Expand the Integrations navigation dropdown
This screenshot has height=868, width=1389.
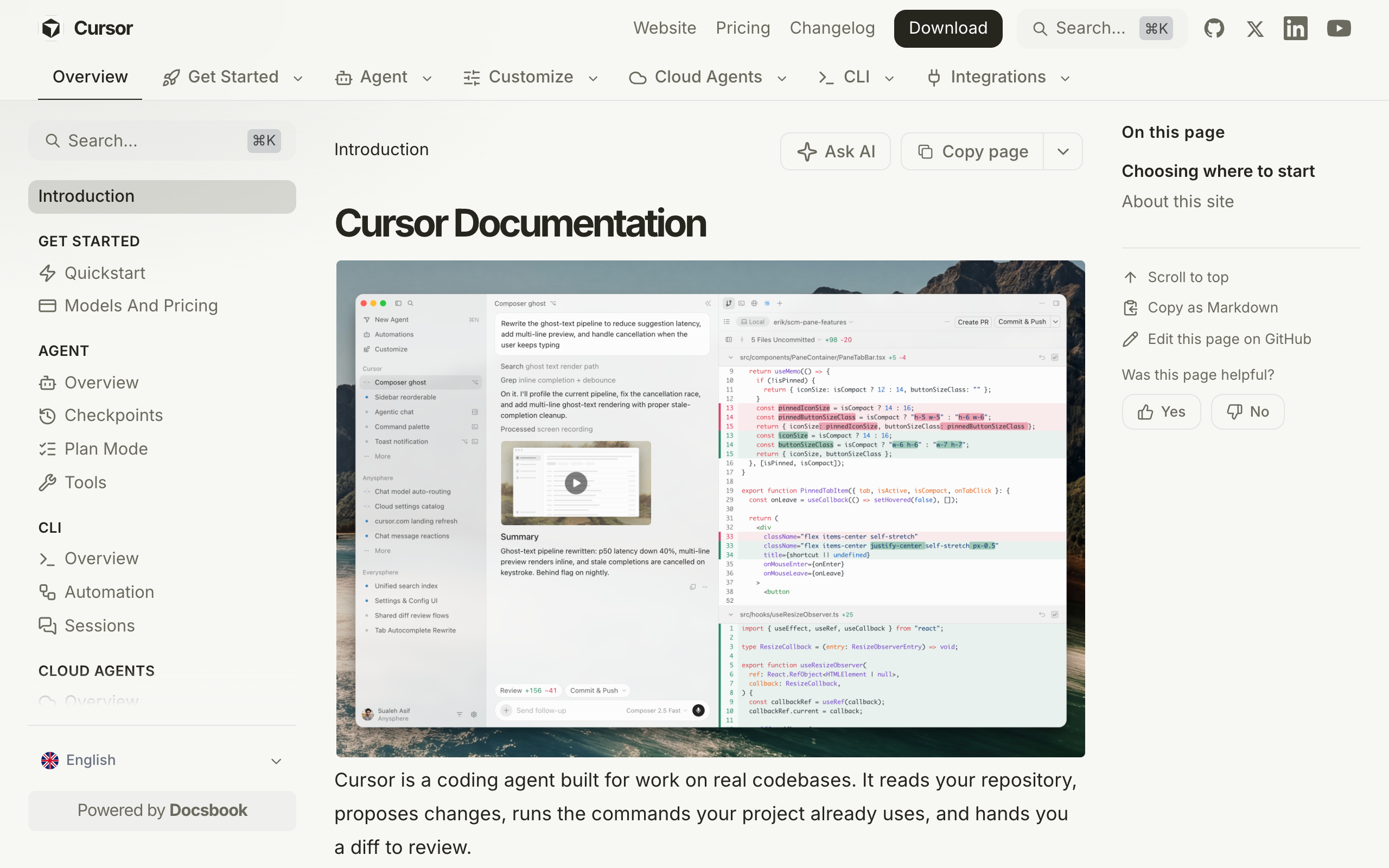1065,78
